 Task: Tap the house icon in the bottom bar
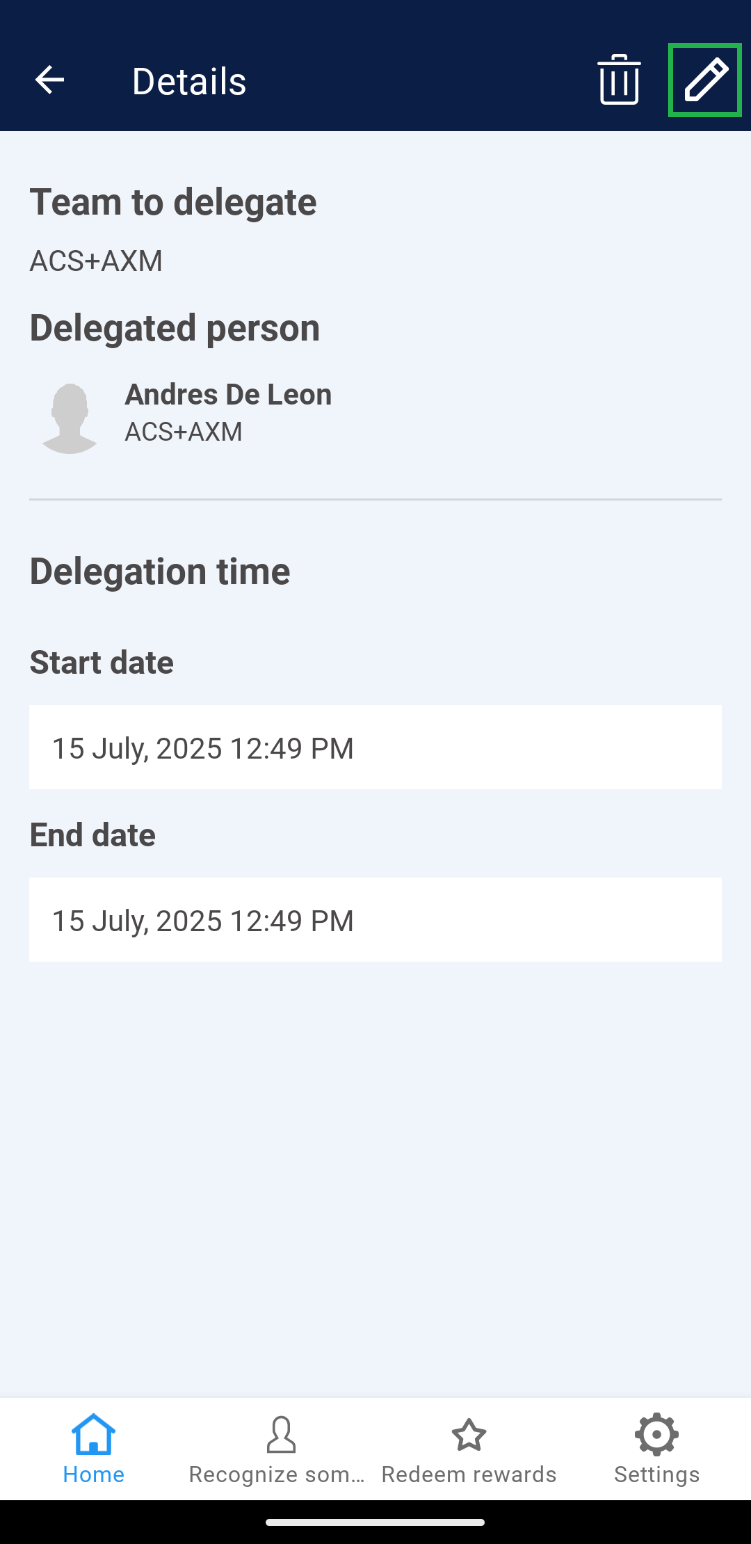pyautogui.click(x=93, y=1435)
